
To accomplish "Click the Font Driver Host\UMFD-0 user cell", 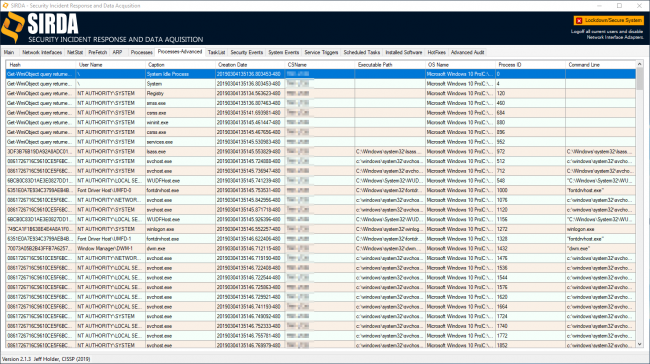I will (x=110, y=190).
